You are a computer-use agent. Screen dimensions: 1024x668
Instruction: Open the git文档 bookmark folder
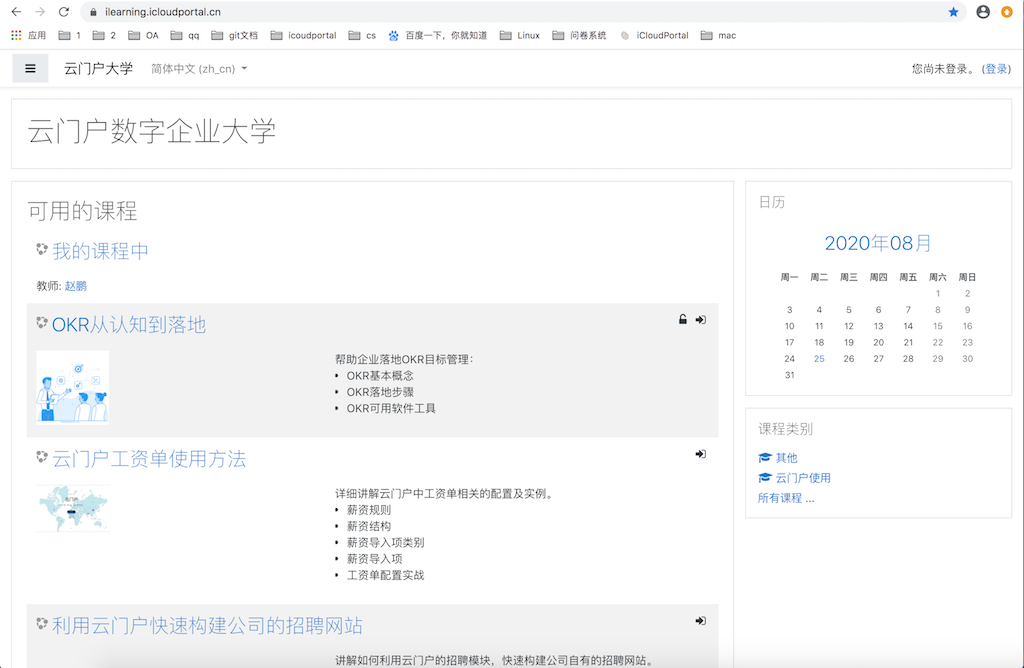tap(234, 35)
